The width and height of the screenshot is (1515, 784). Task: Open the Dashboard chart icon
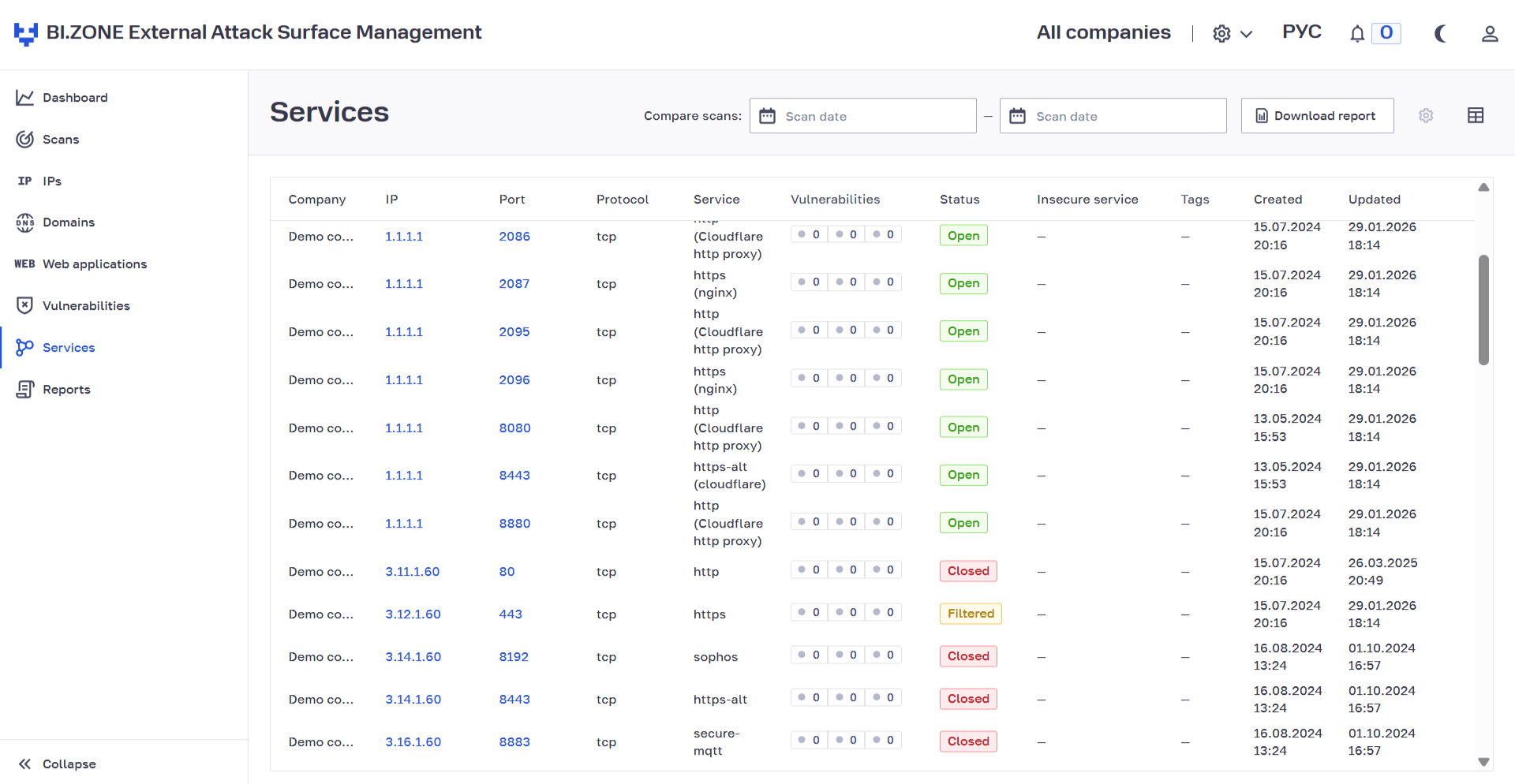tap(24, 98)
